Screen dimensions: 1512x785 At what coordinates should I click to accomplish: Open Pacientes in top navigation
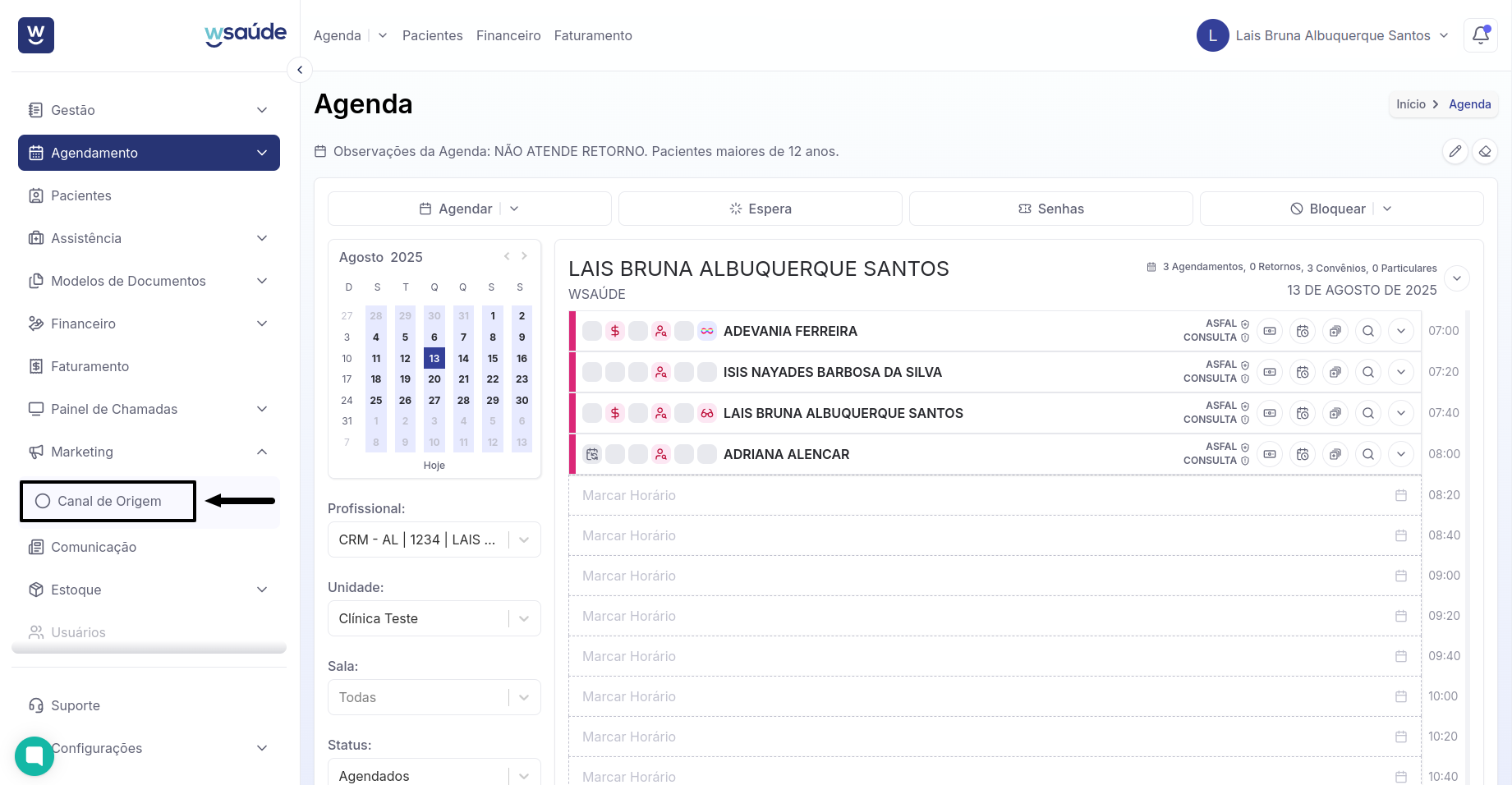click(433, 35)
